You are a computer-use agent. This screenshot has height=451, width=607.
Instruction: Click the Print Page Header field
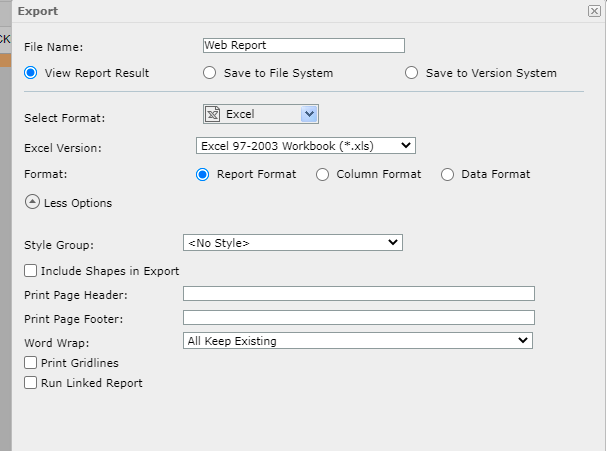[x=359, y=293]
